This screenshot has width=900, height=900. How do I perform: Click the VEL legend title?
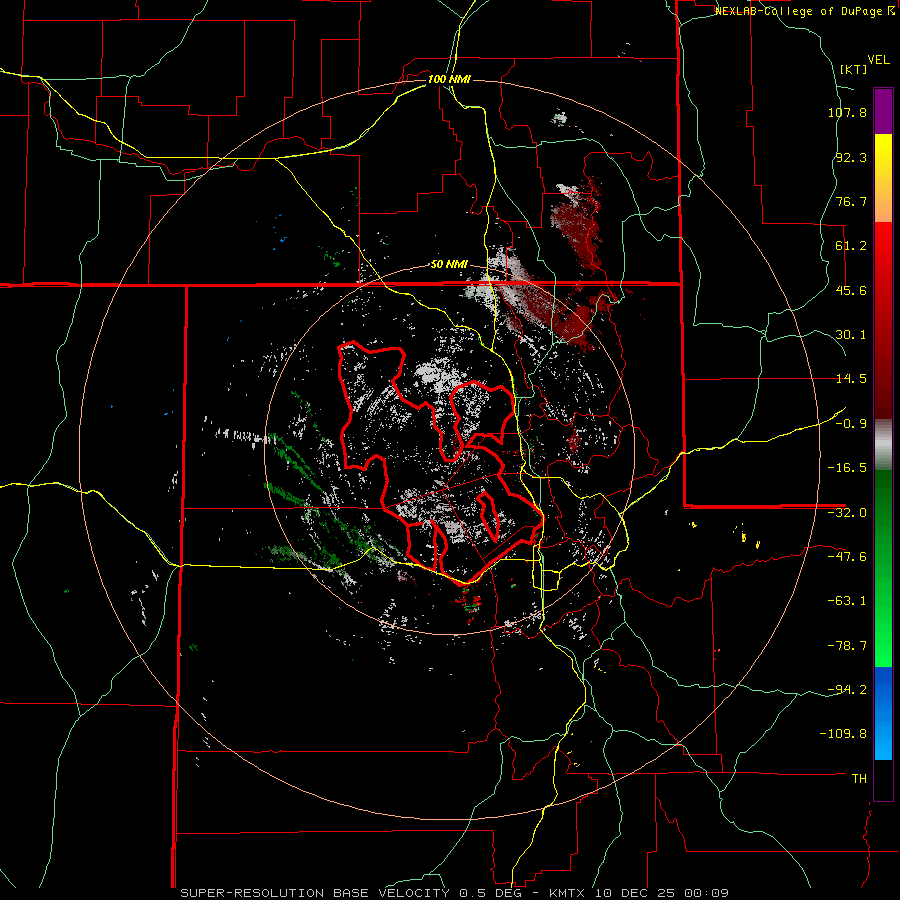(x=879, y=59)
